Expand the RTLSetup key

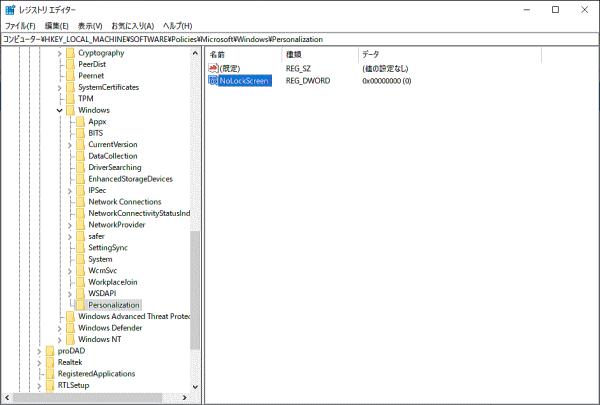coord(39,386)
